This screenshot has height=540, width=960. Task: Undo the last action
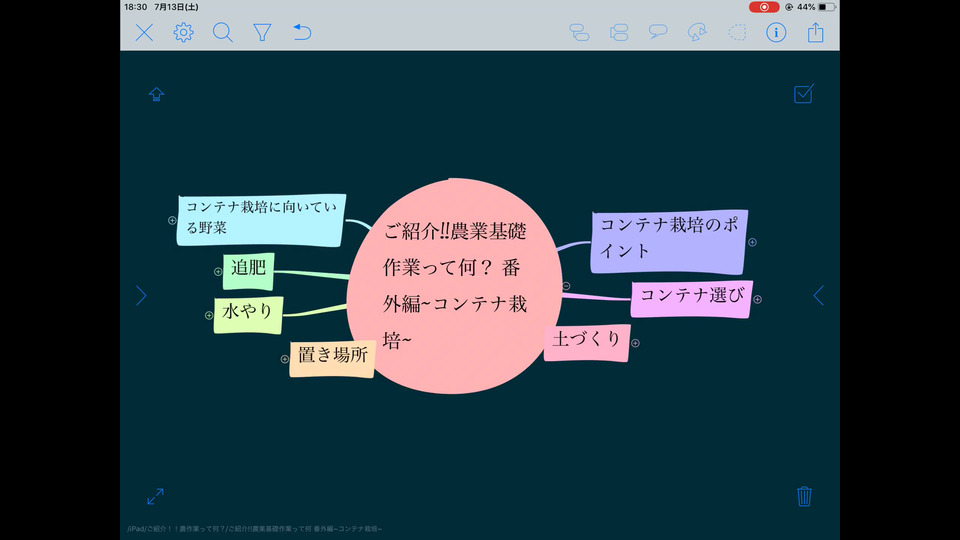point(302,32)
